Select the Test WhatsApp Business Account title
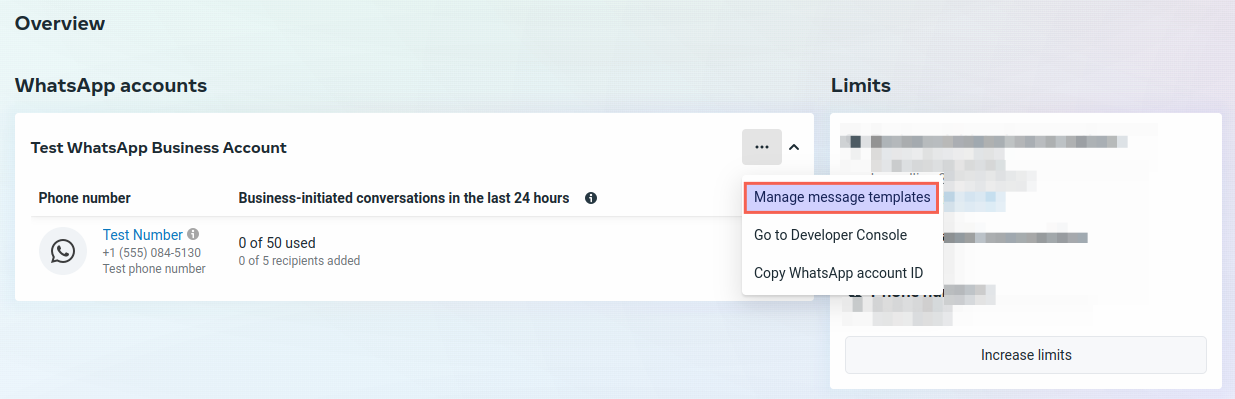The height and width of the screenshot is (399, 1235). coord(159,147)
